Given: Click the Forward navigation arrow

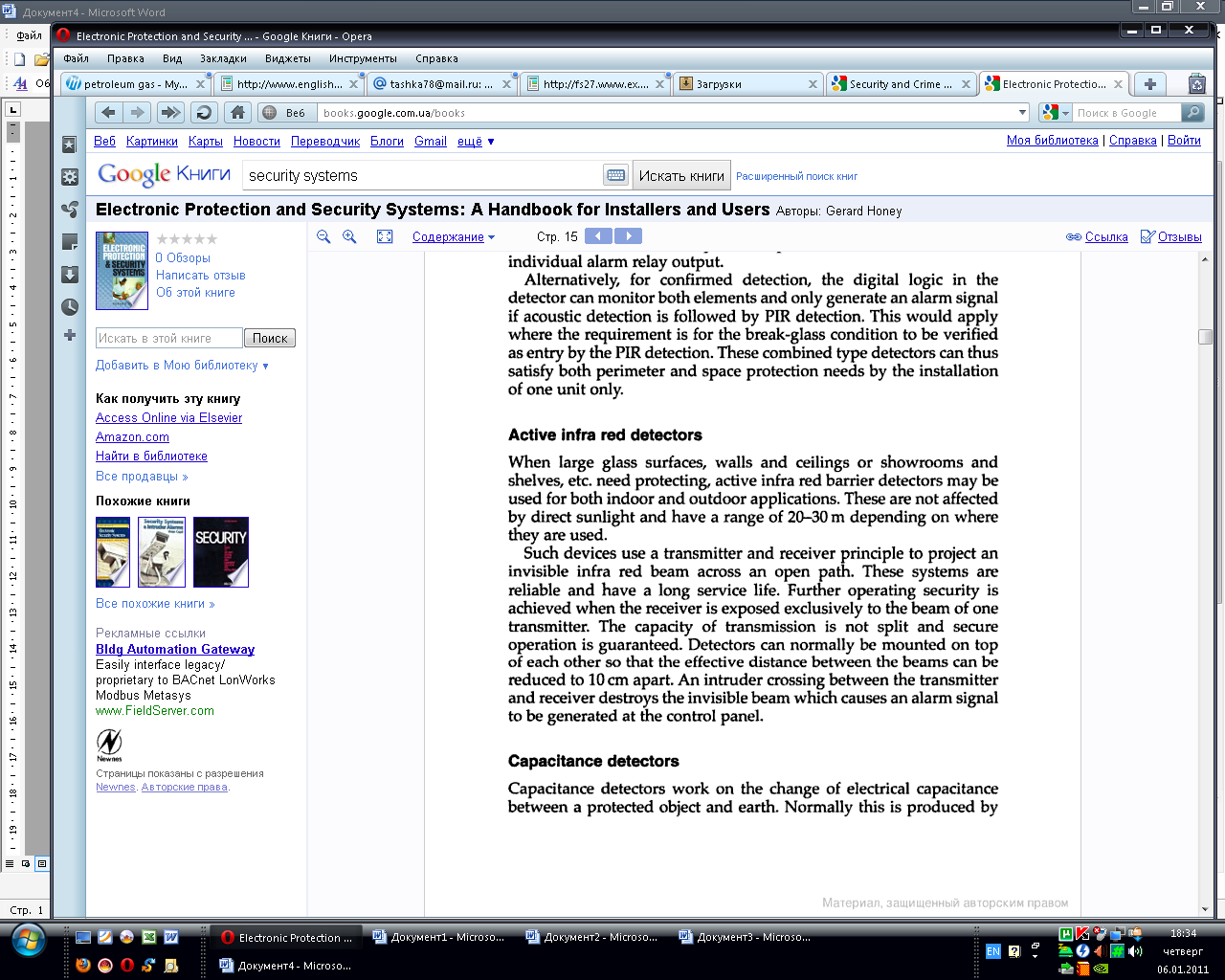Looking at the screenshot, I should pos(138,113).
